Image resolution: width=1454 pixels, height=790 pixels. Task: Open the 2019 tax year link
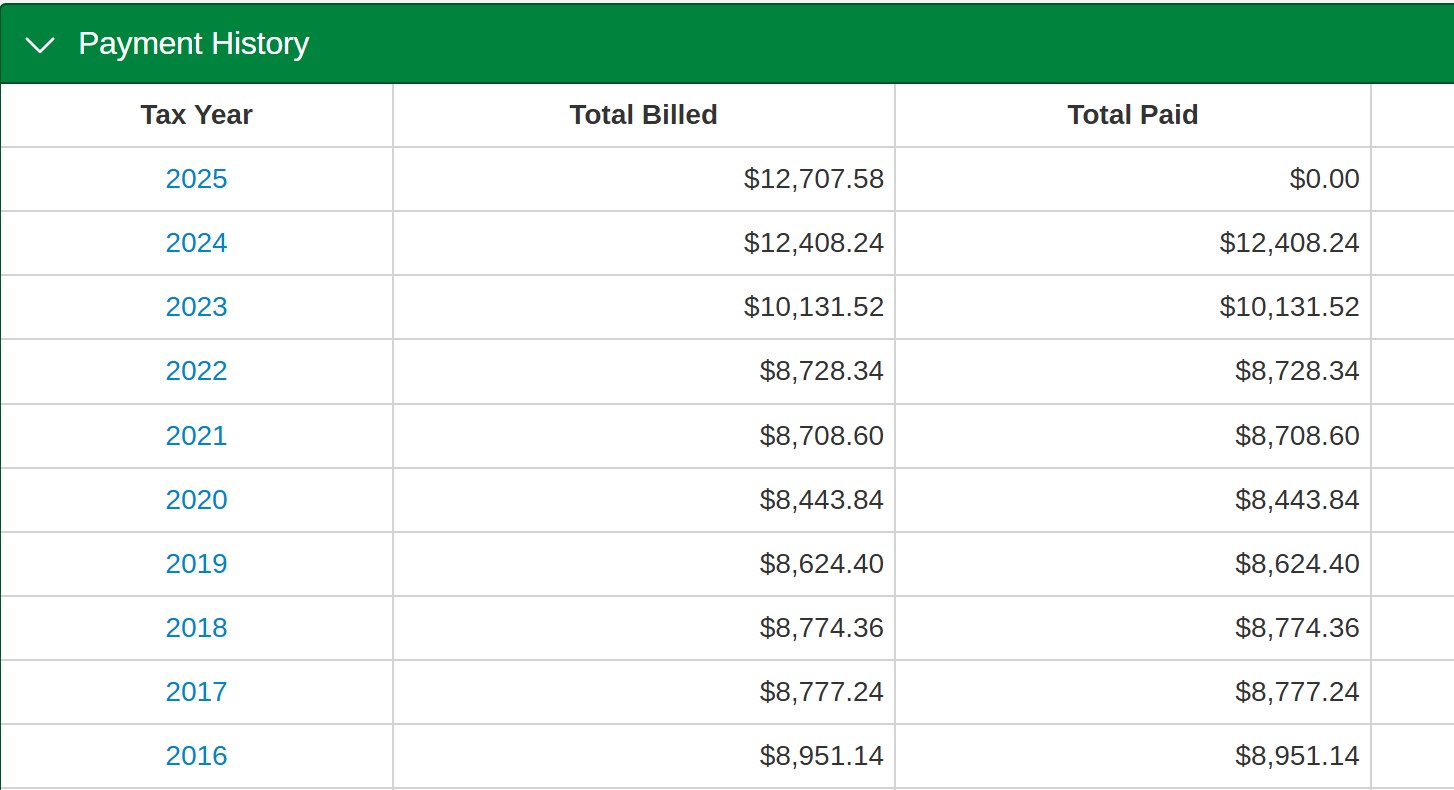click(196, 564)
